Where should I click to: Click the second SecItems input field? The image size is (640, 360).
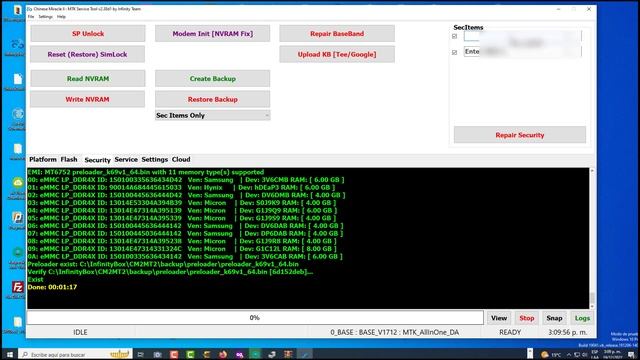[x=522, y=51]
